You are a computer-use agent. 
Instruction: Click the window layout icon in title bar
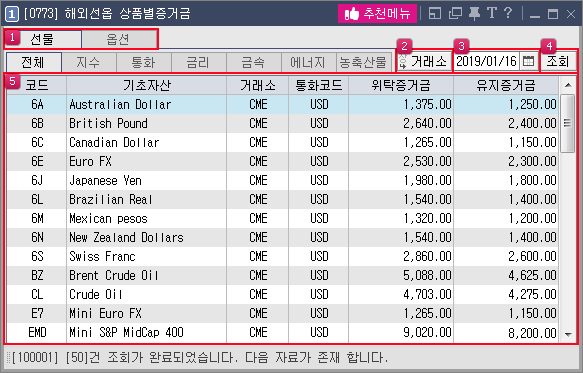click(435, 13)
